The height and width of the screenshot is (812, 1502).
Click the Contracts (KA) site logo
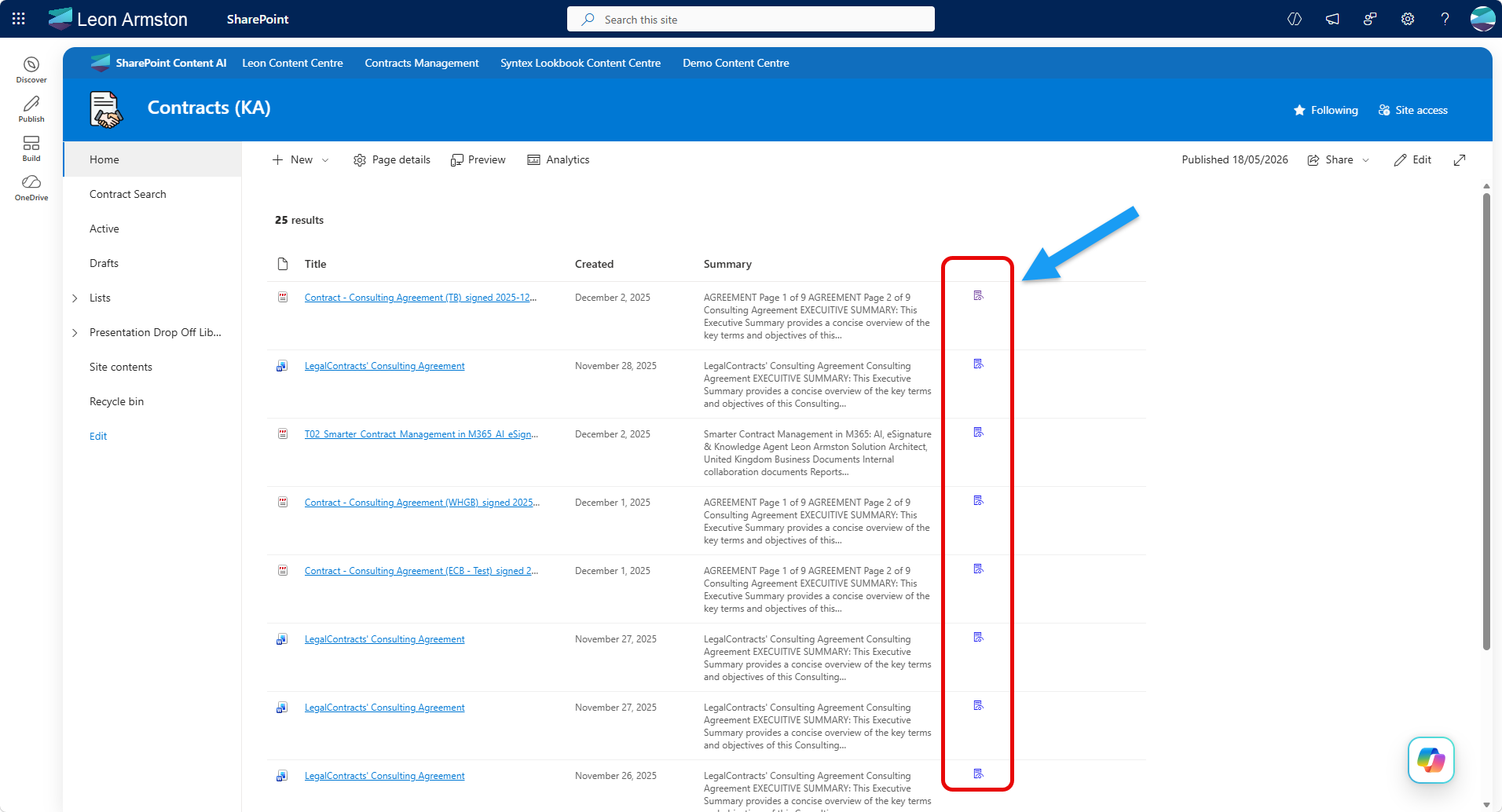click(106, 109)
